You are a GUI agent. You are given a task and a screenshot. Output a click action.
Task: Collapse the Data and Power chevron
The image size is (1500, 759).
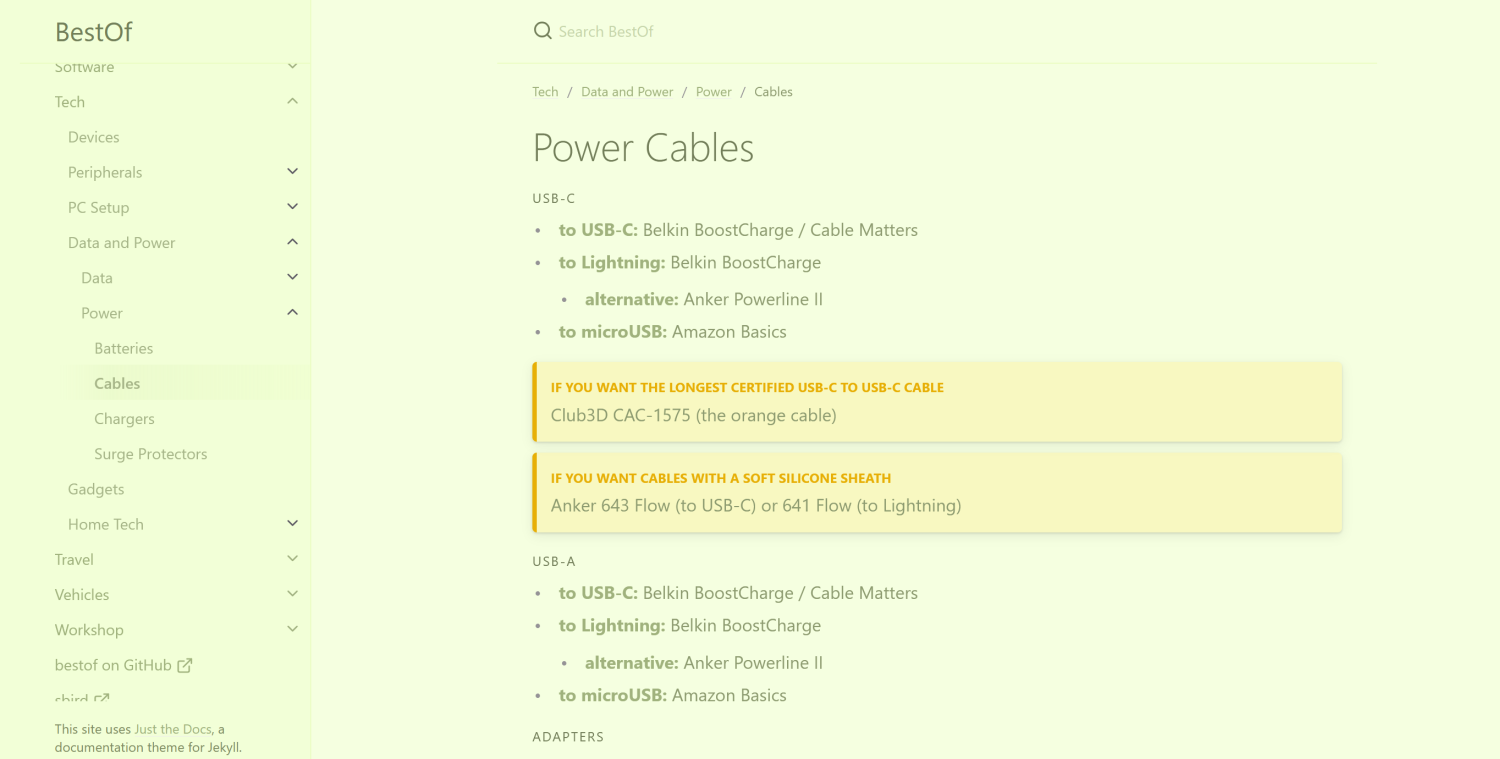point(292,242)
